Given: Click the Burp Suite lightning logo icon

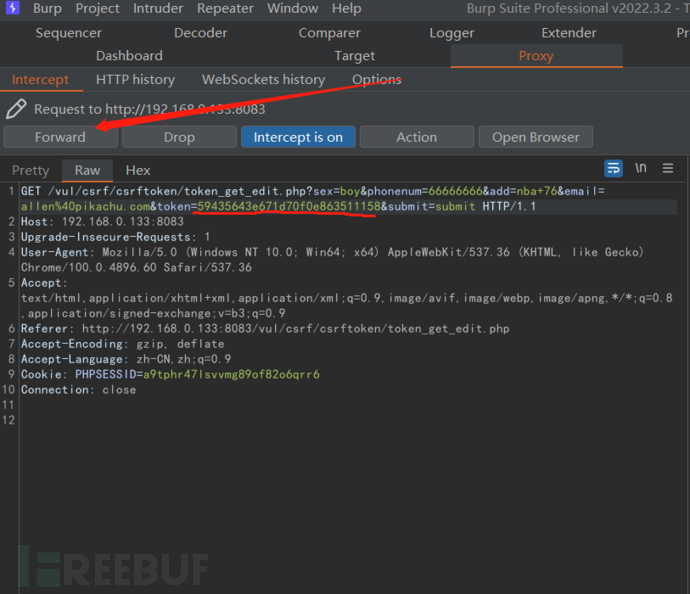Looking at the screenshot, I should (12, 7).
